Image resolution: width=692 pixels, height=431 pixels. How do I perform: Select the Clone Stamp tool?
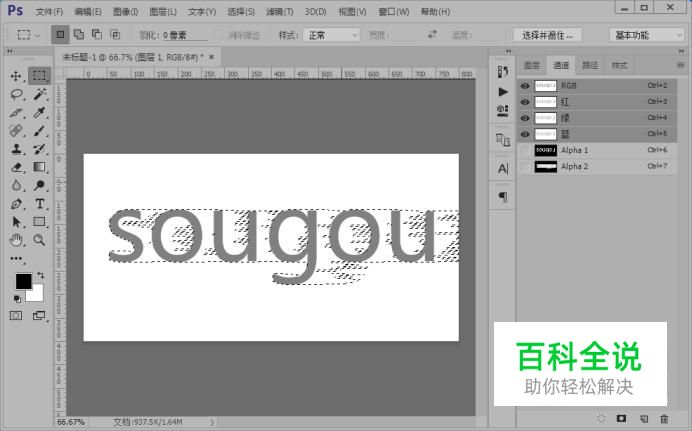point(16,149)
